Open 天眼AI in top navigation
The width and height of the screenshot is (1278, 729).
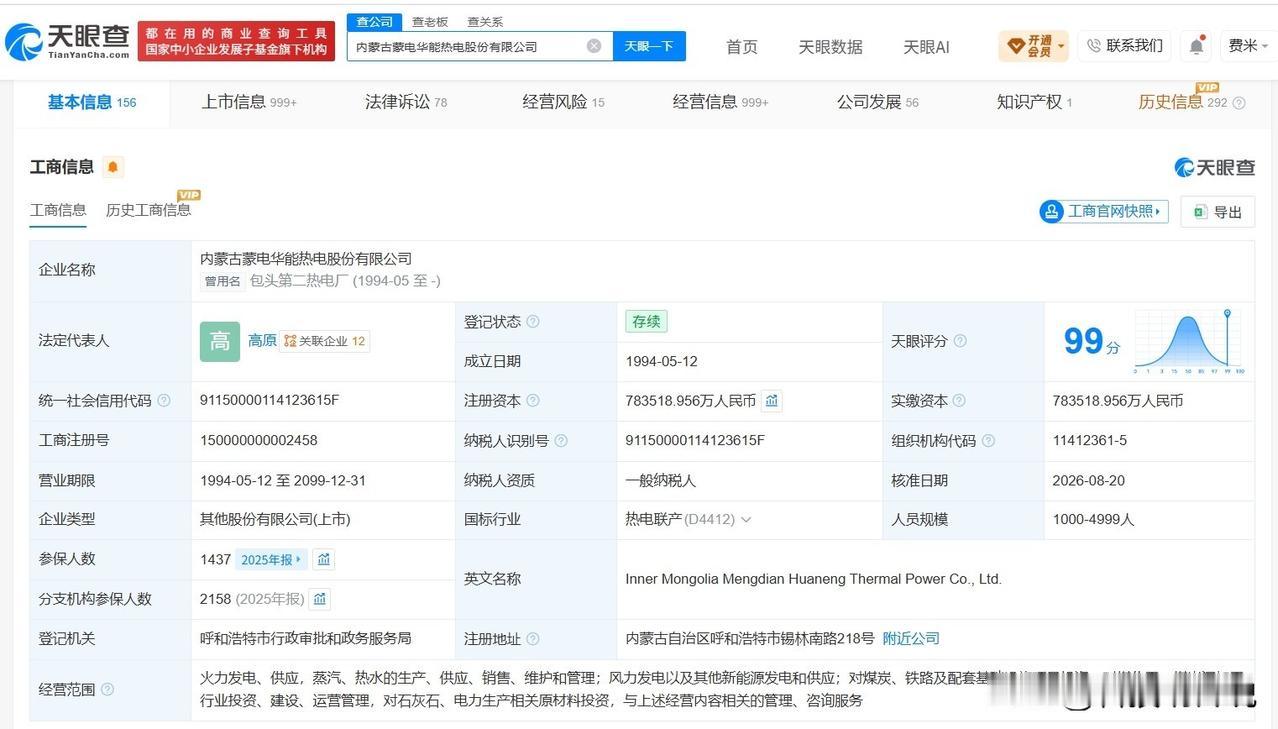[x=926, y=47]
